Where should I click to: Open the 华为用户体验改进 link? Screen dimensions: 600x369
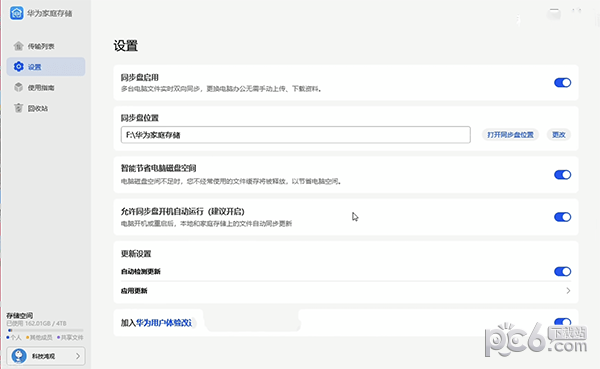(164, 323)
